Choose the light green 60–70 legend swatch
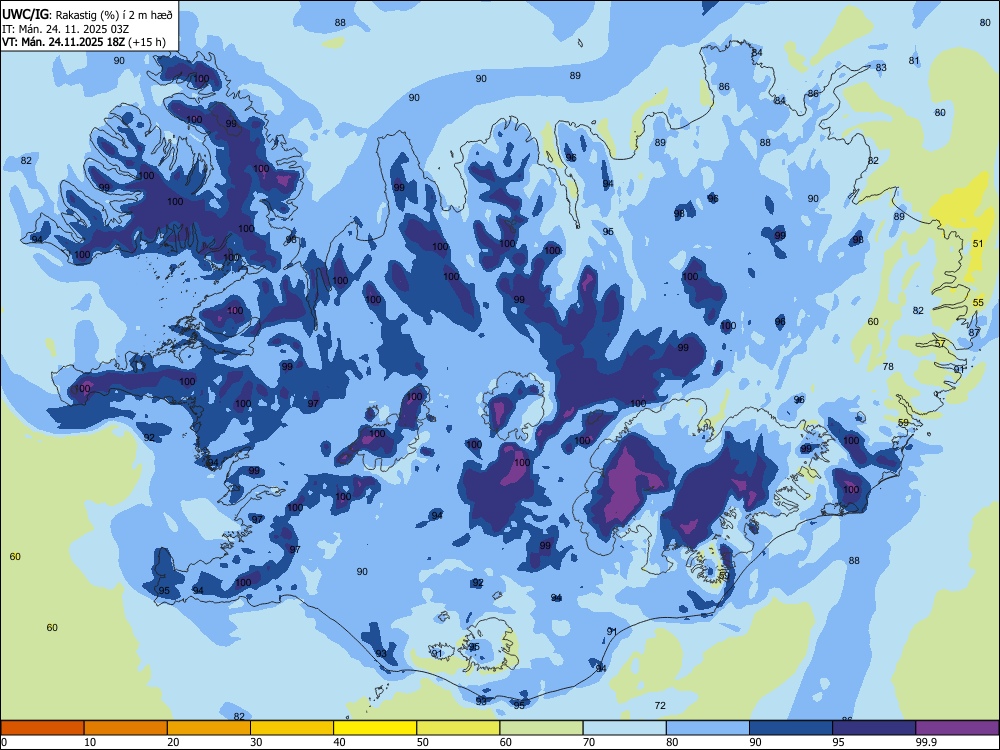Image resolution: width=1000 pixels, height=750 pixels. pos(541,728)
